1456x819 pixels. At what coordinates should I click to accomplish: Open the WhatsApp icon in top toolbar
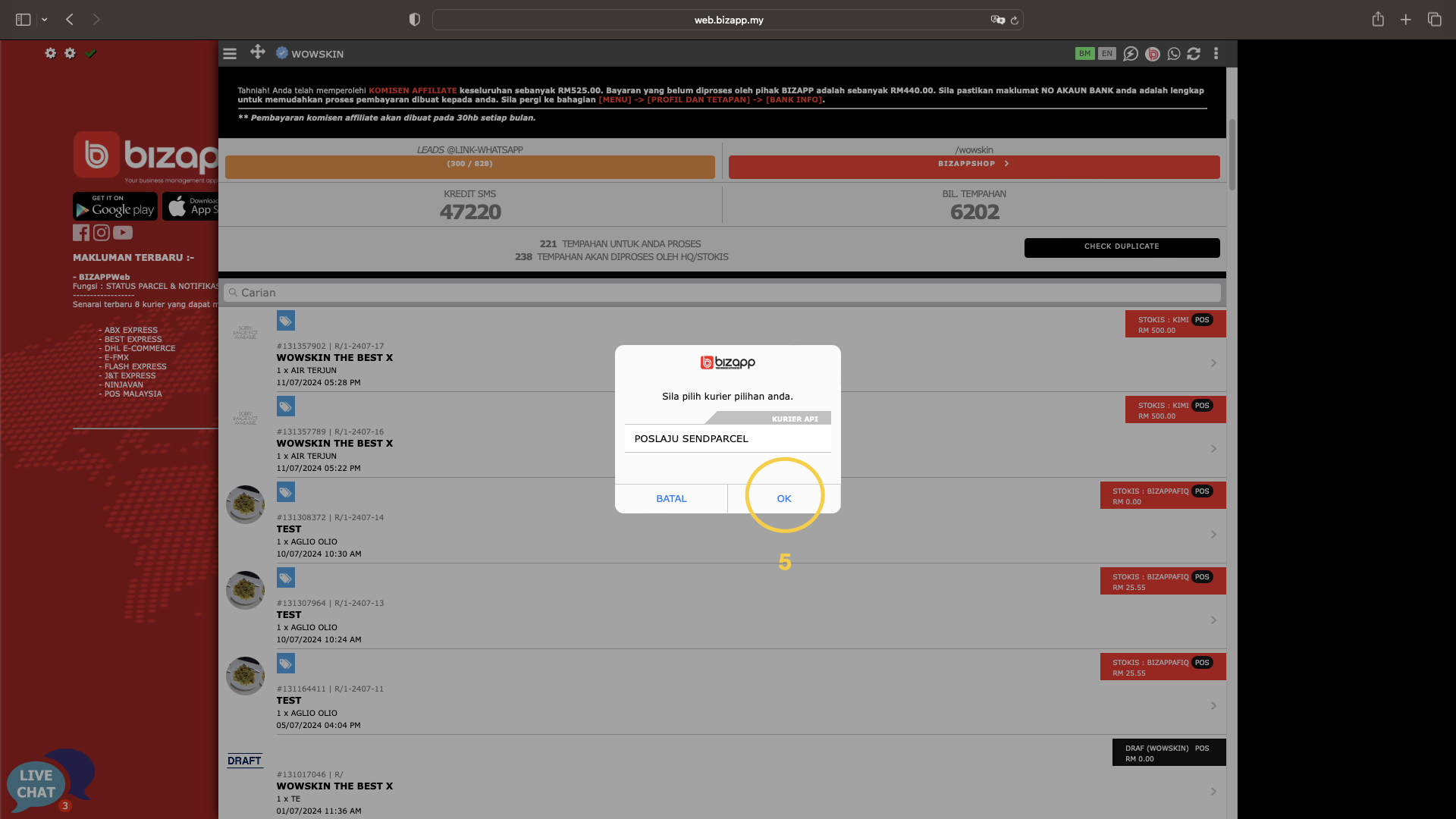(x=1174, y=54)
